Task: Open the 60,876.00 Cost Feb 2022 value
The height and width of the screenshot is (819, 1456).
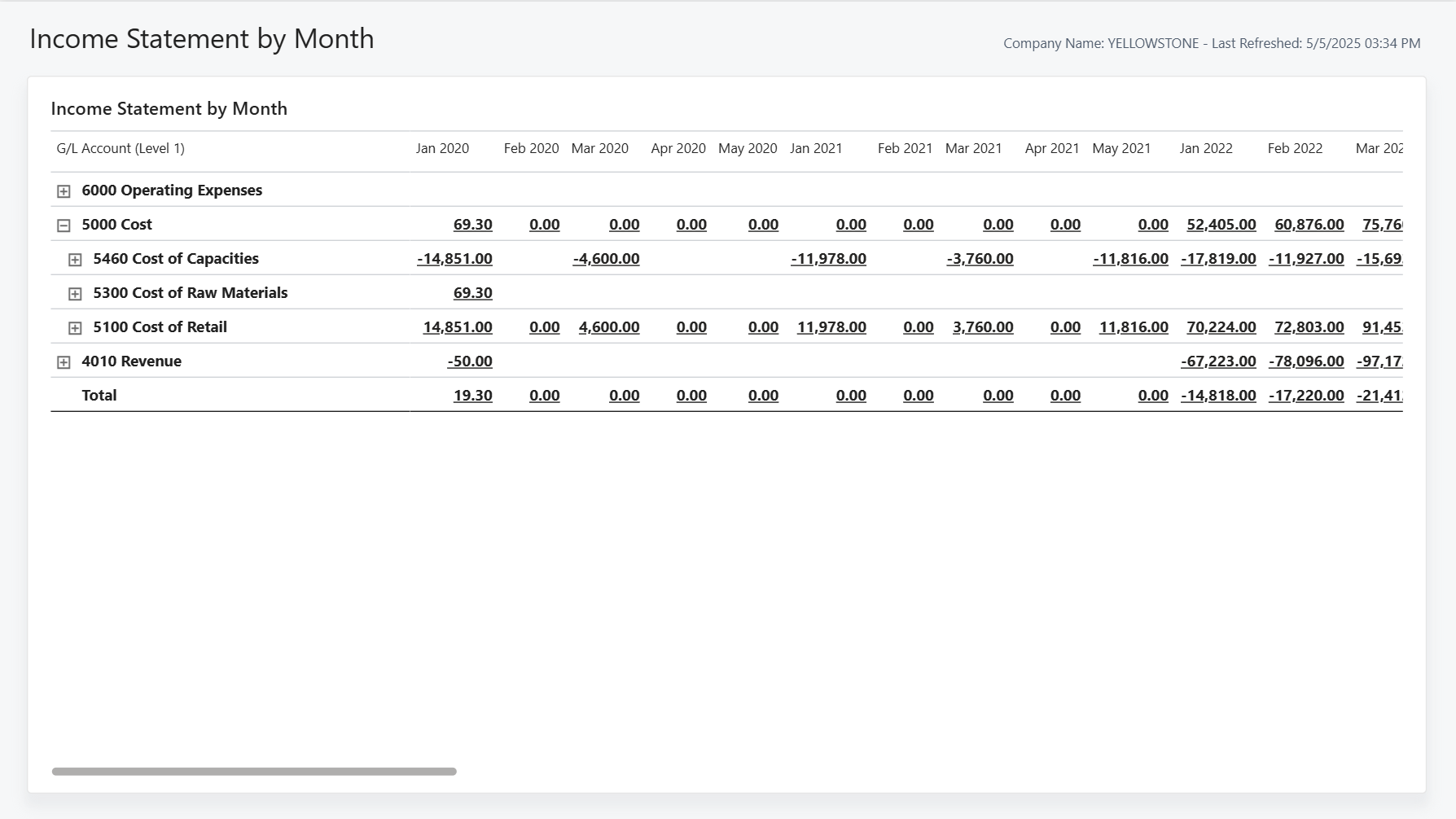Action: click(x=1309, y=225)
